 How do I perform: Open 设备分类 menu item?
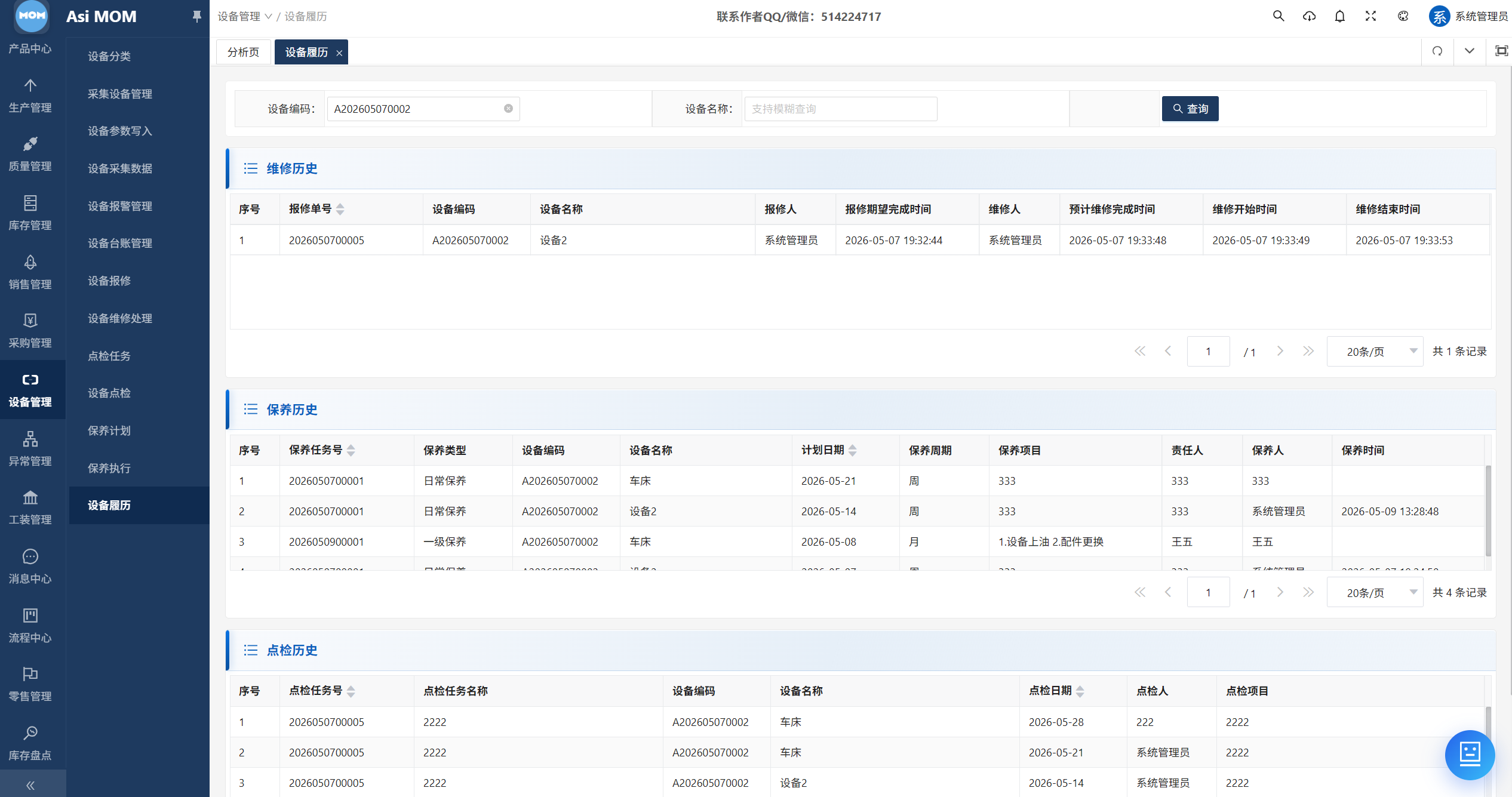click(x=109, y=56)
